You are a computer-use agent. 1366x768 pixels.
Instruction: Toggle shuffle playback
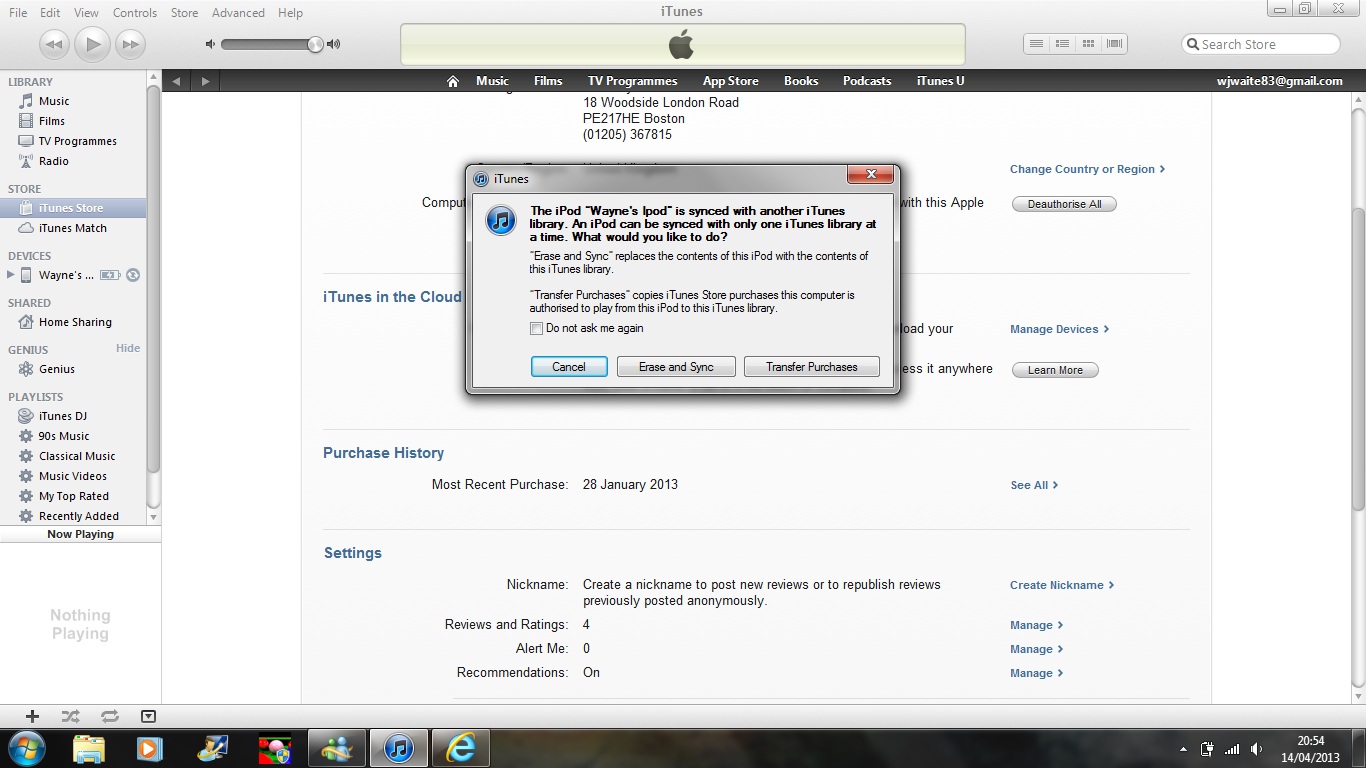click(x=70, y=716)
